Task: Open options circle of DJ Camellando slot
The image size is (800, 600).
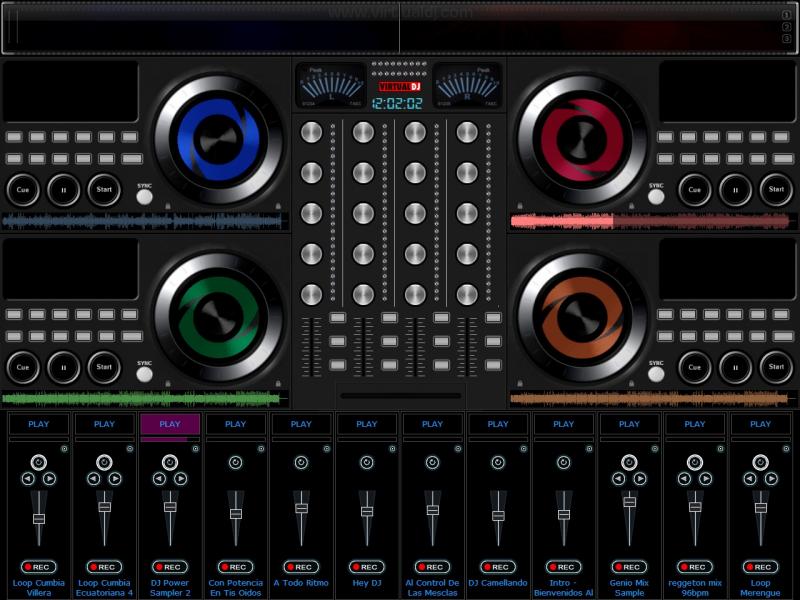Action: 524,449
